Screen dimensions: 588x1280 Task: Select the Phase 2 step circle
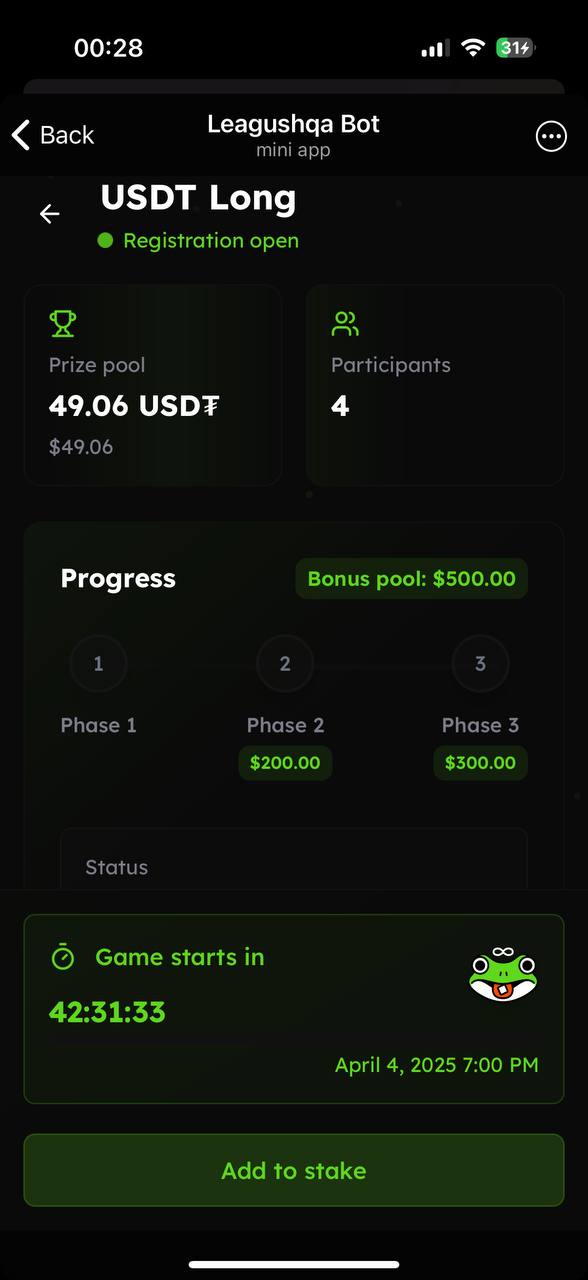[x=285, y=663]
